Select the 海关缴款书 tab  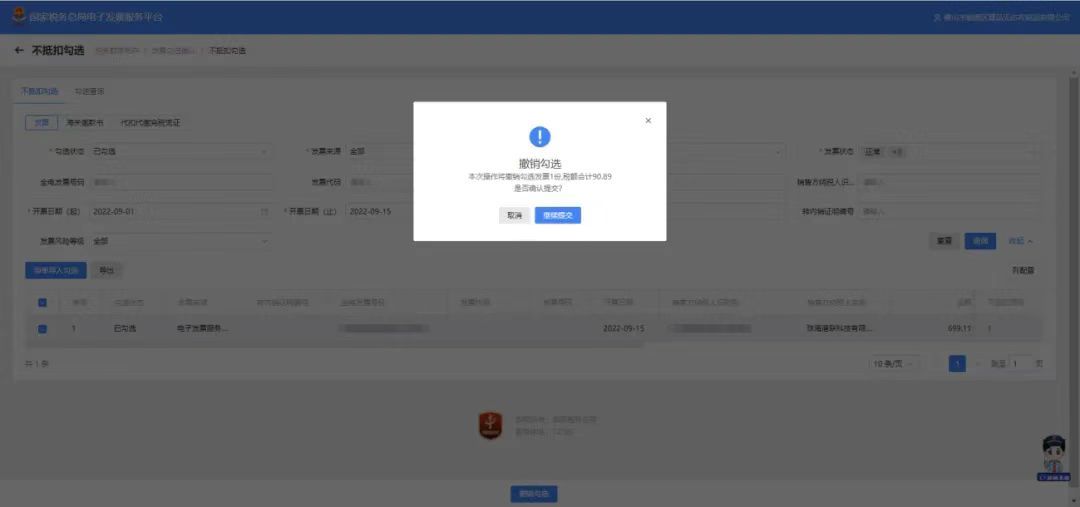(x=85, y=123)
